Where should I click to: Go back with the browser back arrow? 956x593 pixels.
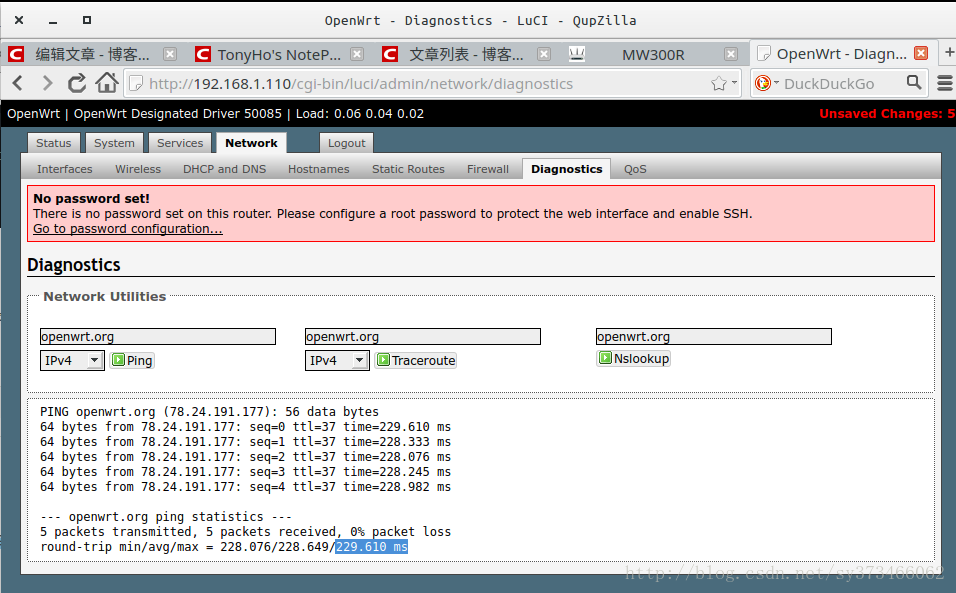[18, 83]
